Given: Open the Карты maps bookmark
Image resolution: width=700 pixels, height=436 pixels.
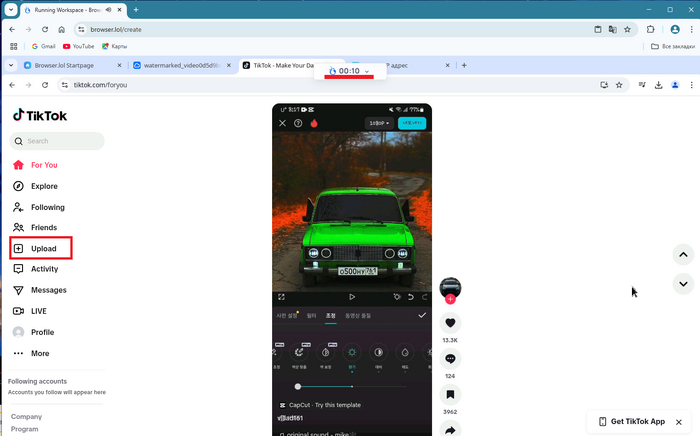Looking at the screenshot, I should (114, 46).
